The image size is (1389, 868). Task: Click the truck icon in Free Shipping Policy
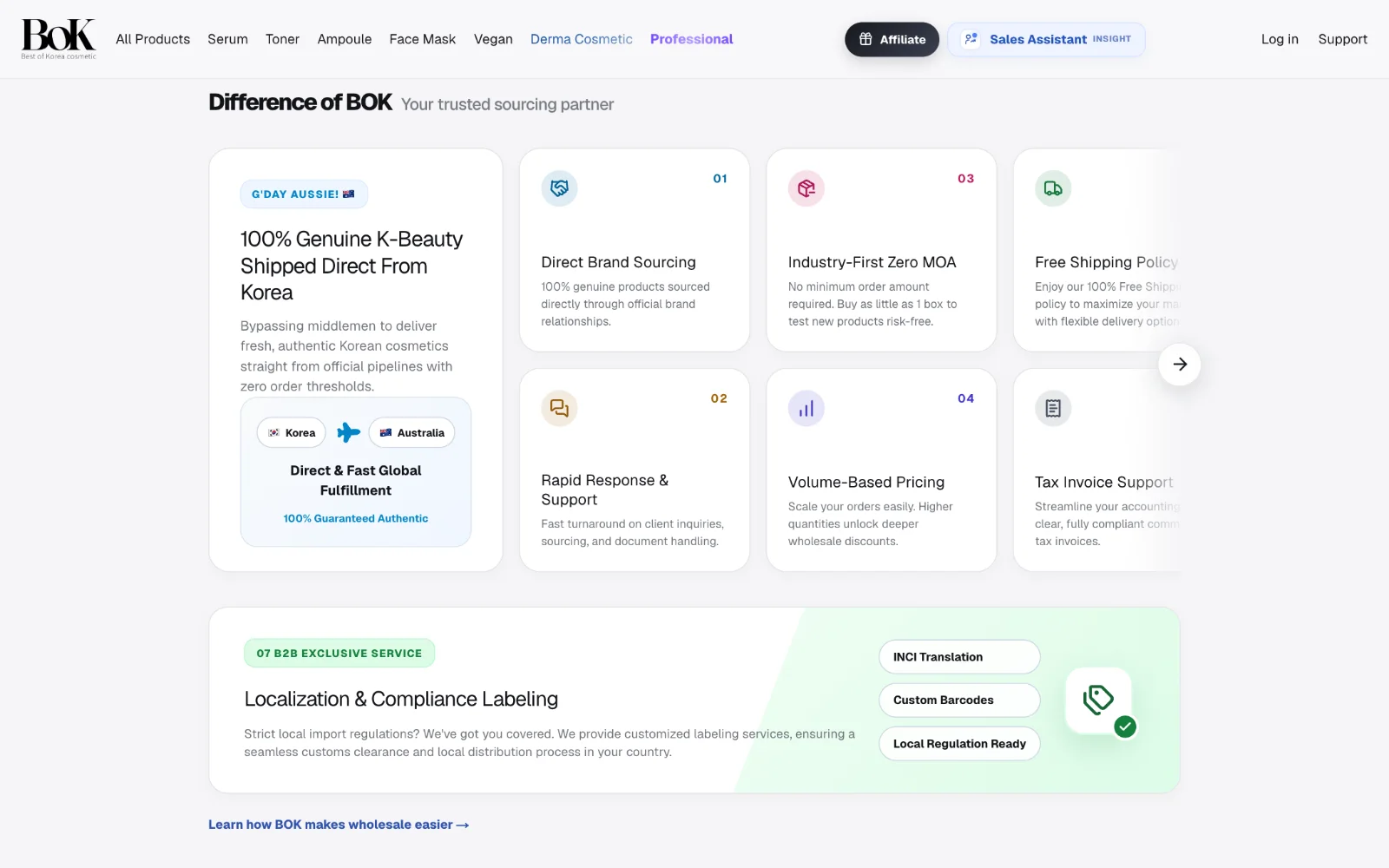tap(1053, 187)
